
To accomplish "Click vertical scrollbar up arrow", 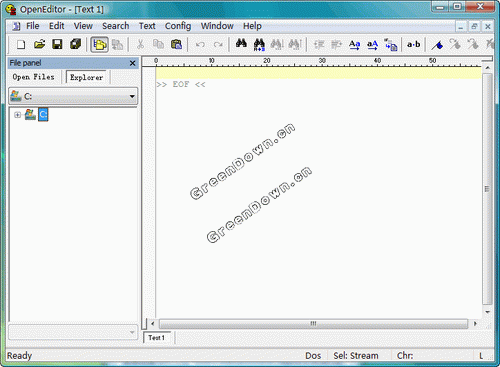I will 487,68.
